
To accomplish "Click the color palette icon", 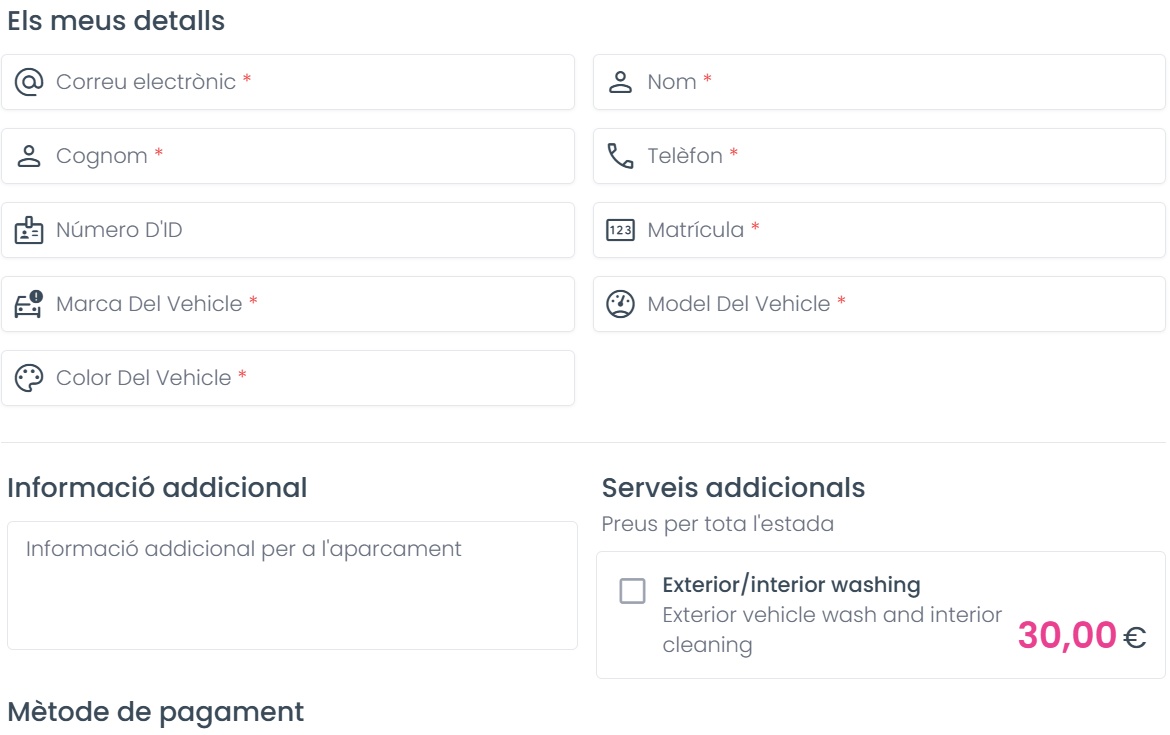I will point(29,378).
